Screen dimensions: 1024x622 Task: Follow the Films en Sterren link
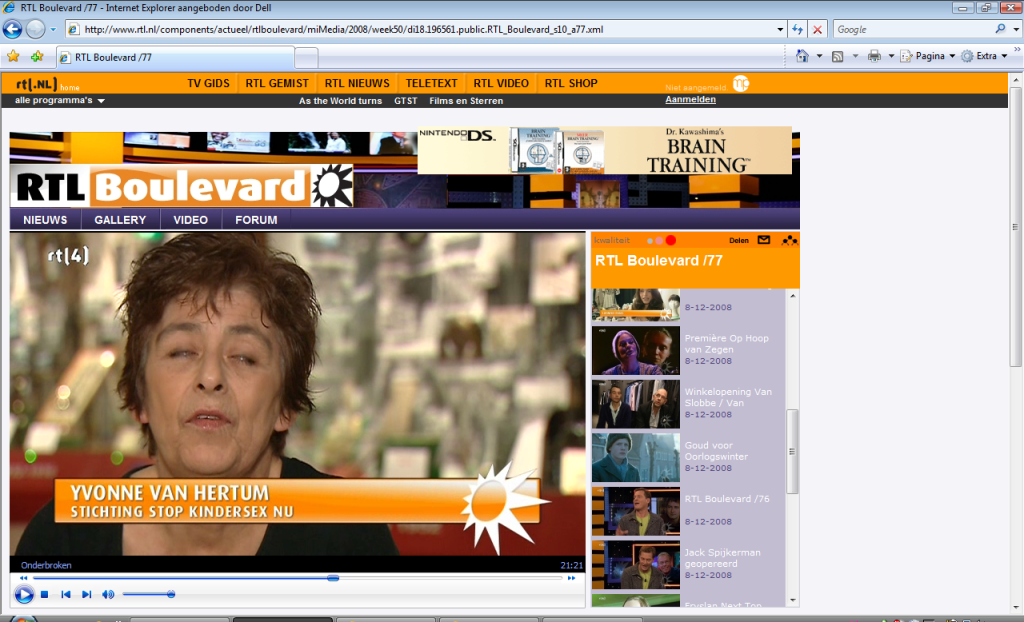pyautogui.click(x=466, y=101)
